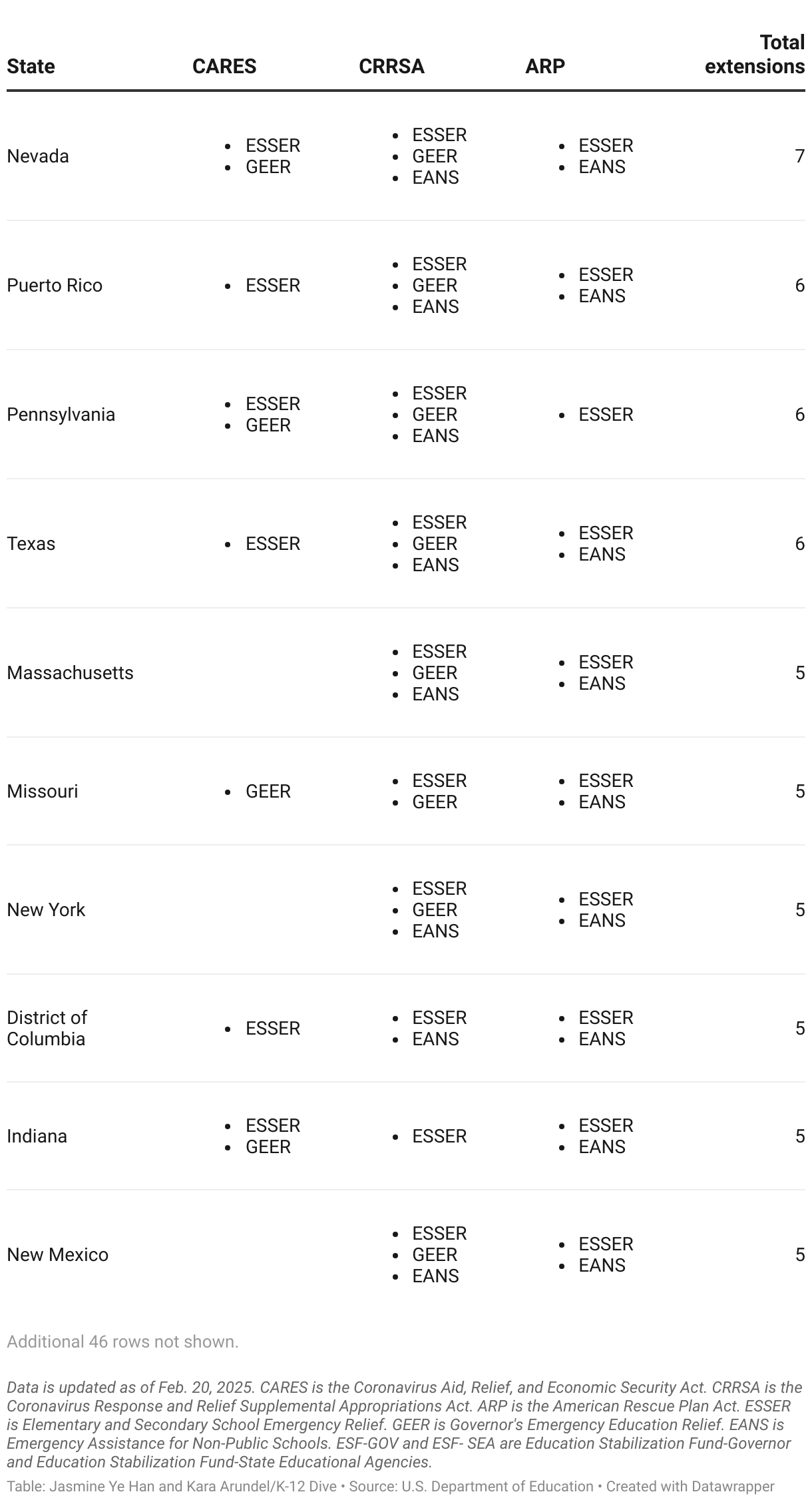Click the Indiana state name
Image resolution: width=812 pixels, height=1502 pixels.
click(x=37, y=1136)
